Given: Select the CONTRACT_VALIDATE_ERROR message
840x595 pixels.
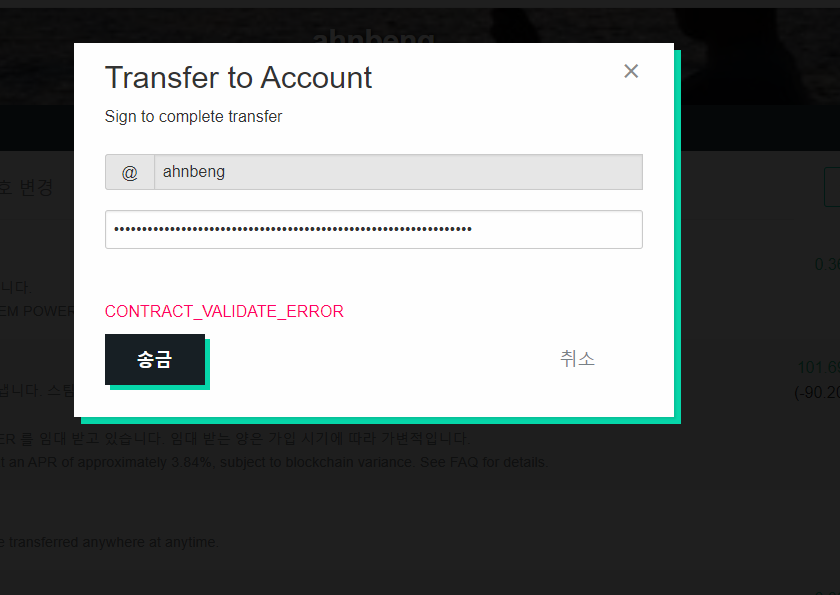Looking at the screenshot, I should click(224, 311).
